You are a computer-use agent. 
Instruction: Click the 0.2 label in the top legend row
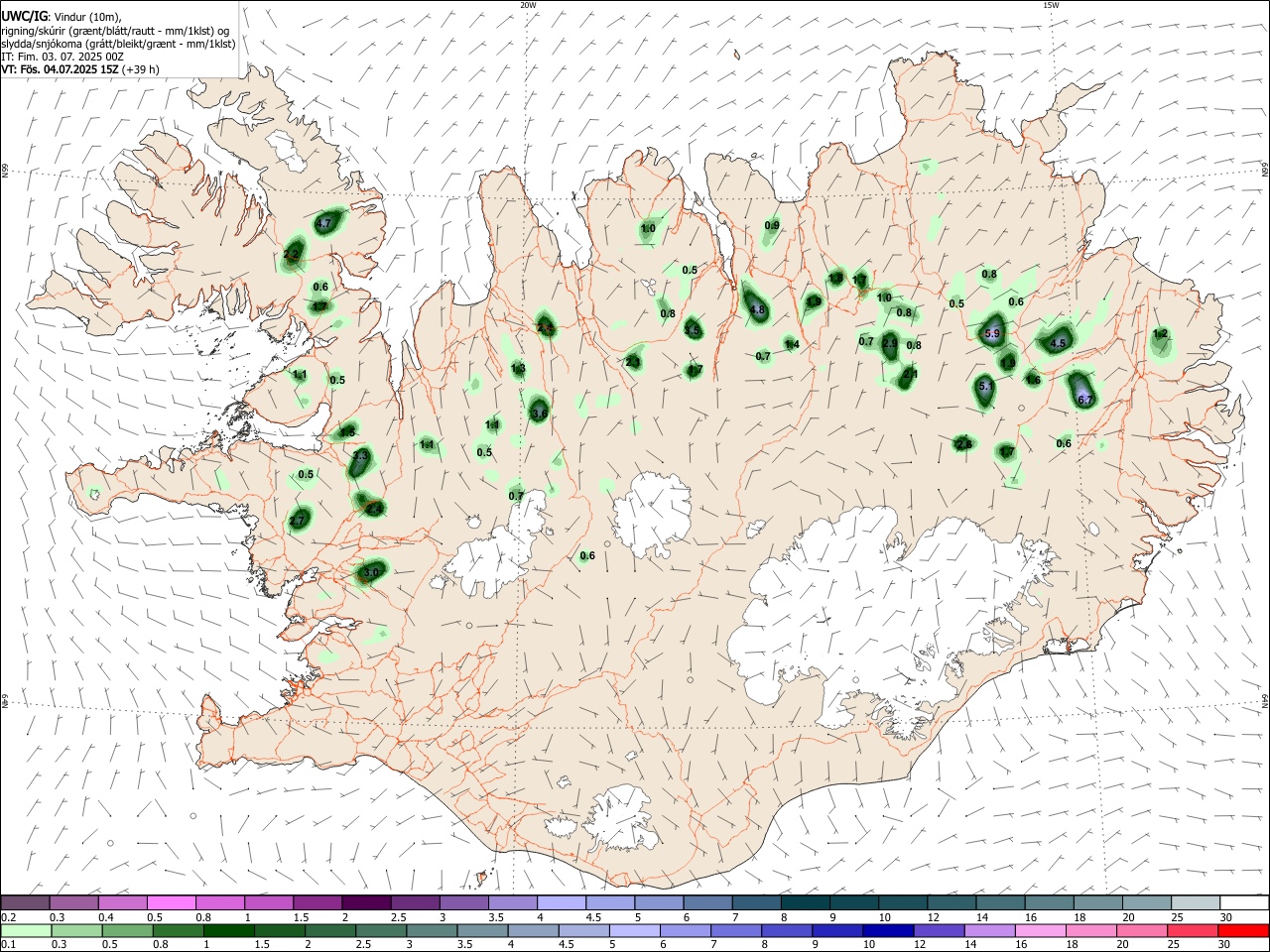[8, 917]
